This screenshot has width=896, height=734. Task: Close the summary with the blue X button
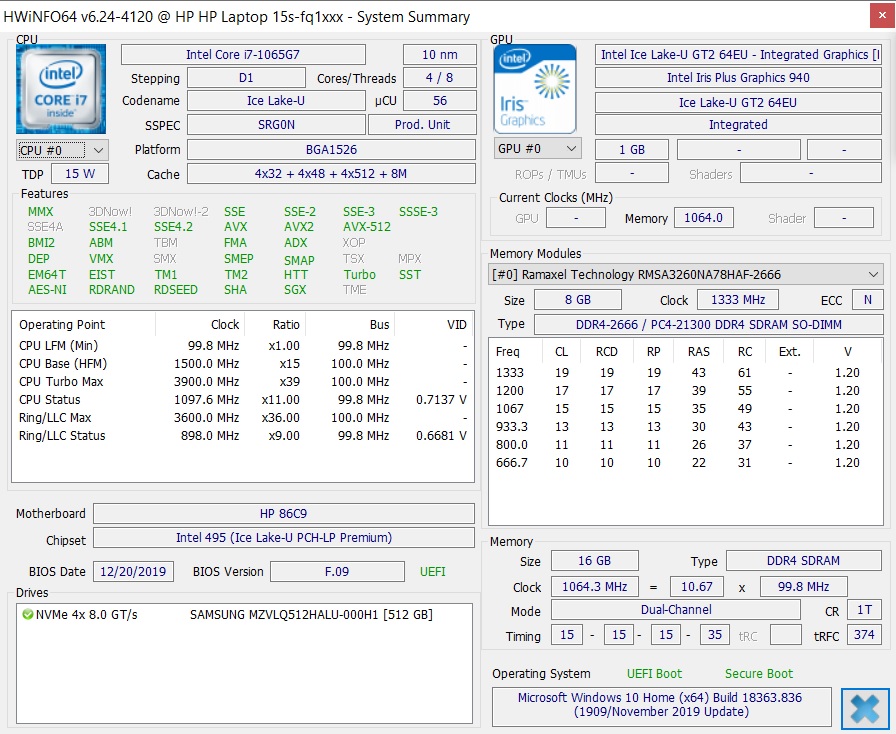pos(865,709)
